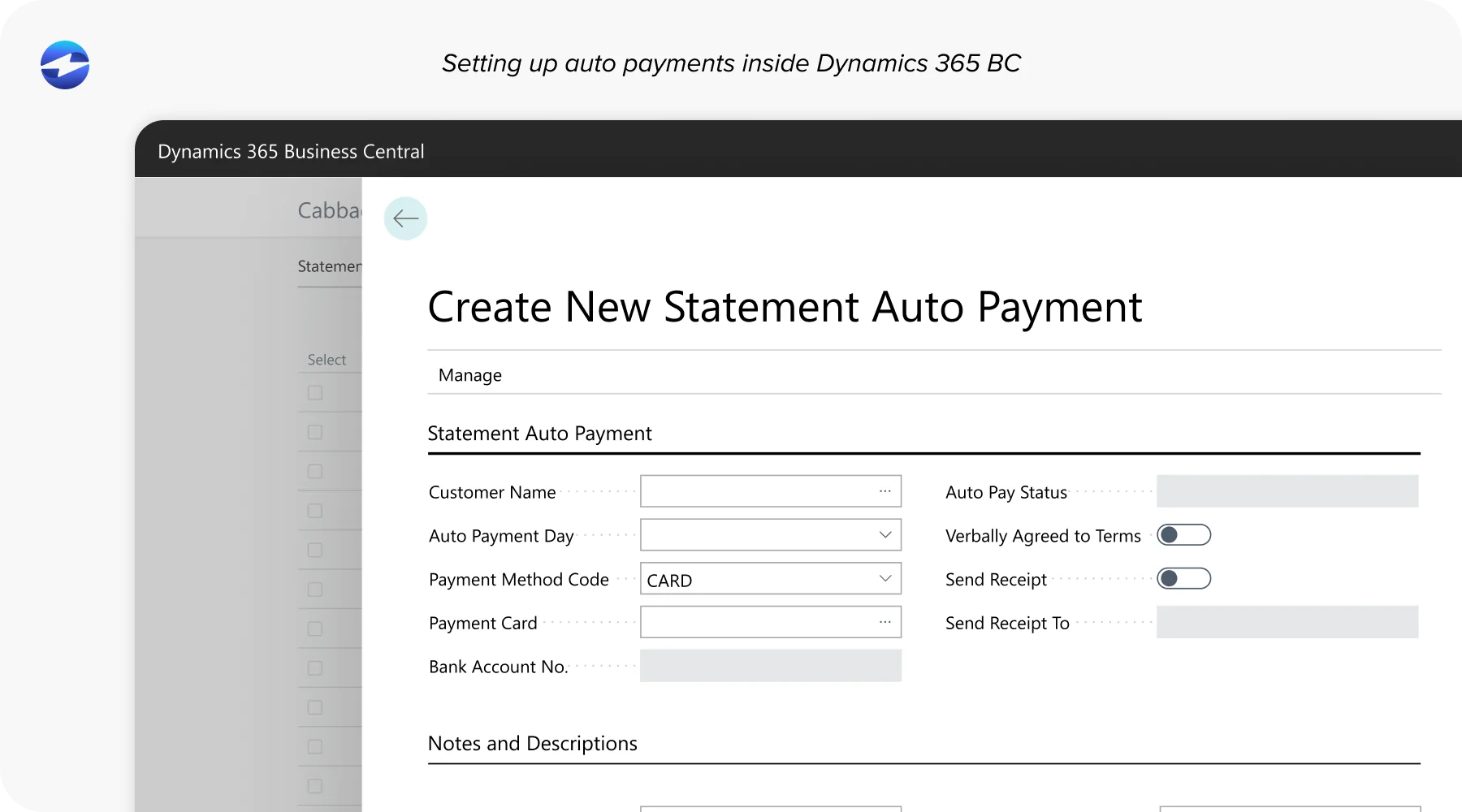1462x812 pixels.
Task: Expand the Payment Method Code dropdown
Action: pos(885,578)
